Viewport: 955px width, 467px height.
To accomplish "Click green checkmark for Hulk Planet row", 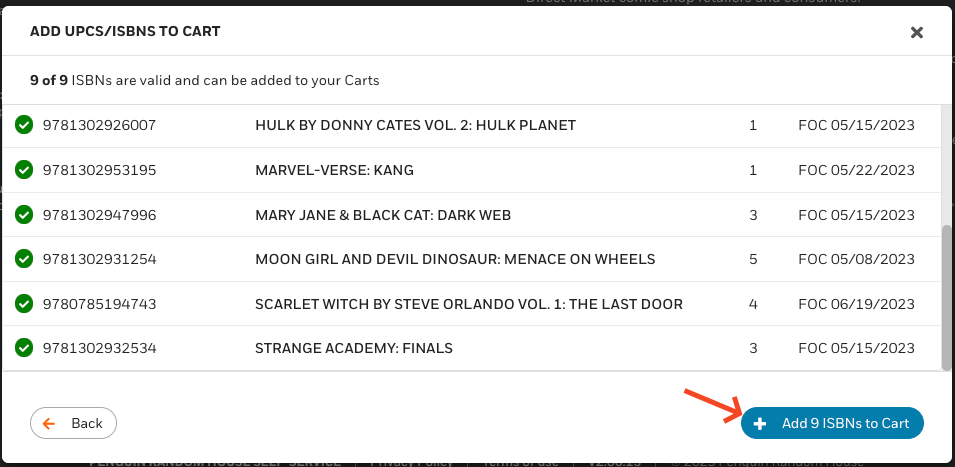I will pos(24,126).
